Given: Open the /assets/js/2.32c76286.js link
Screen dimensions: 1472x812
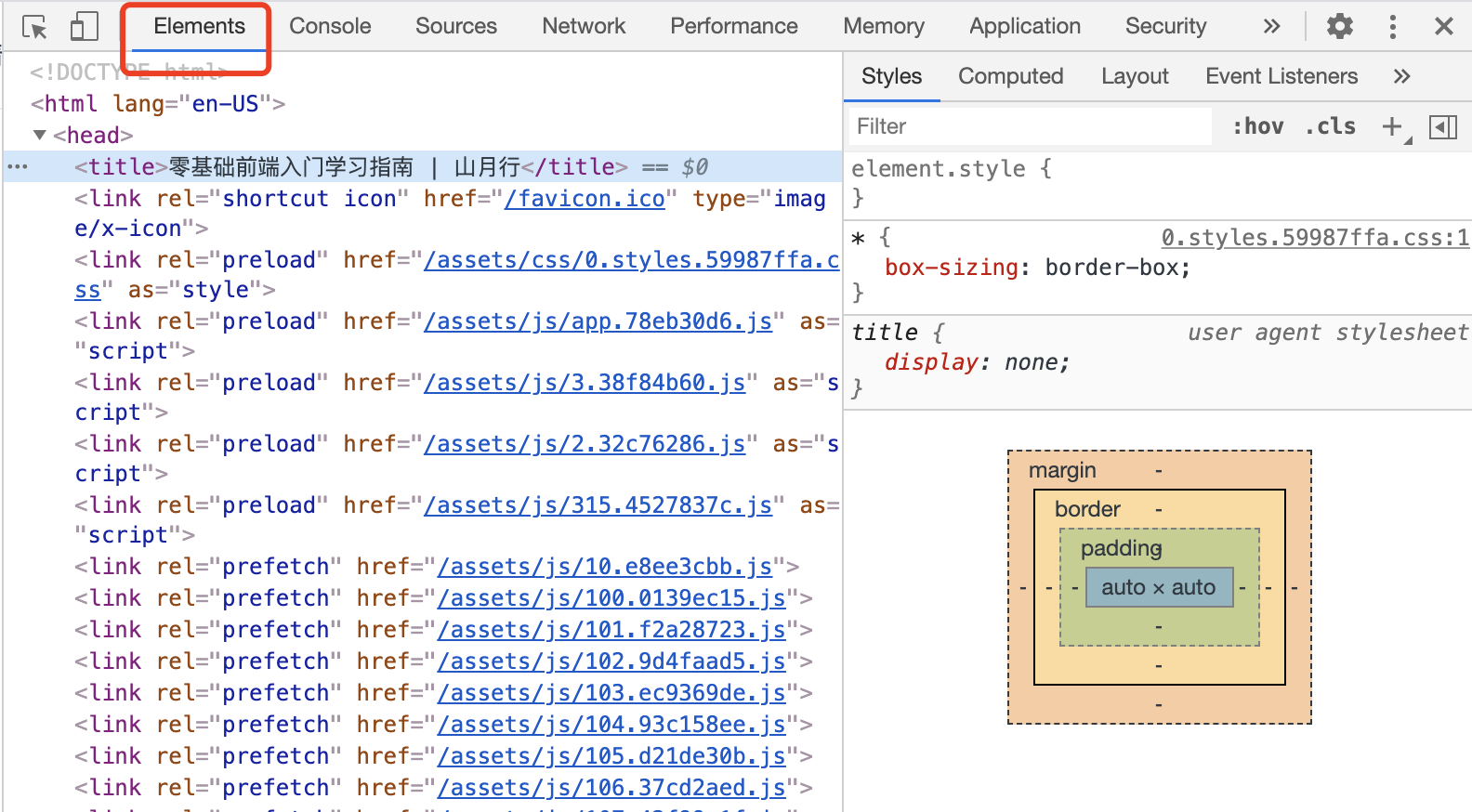Looking at the screenshot, I should (585, 444).
